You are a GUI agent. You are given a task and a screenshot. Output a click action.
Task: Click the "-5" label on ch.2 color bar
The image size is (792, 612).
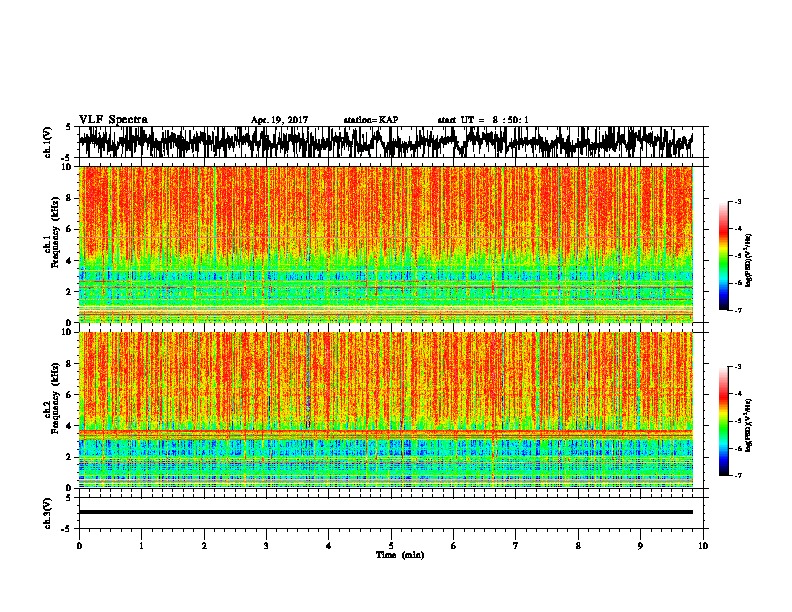pyautogui.click(x=738, y=421)
